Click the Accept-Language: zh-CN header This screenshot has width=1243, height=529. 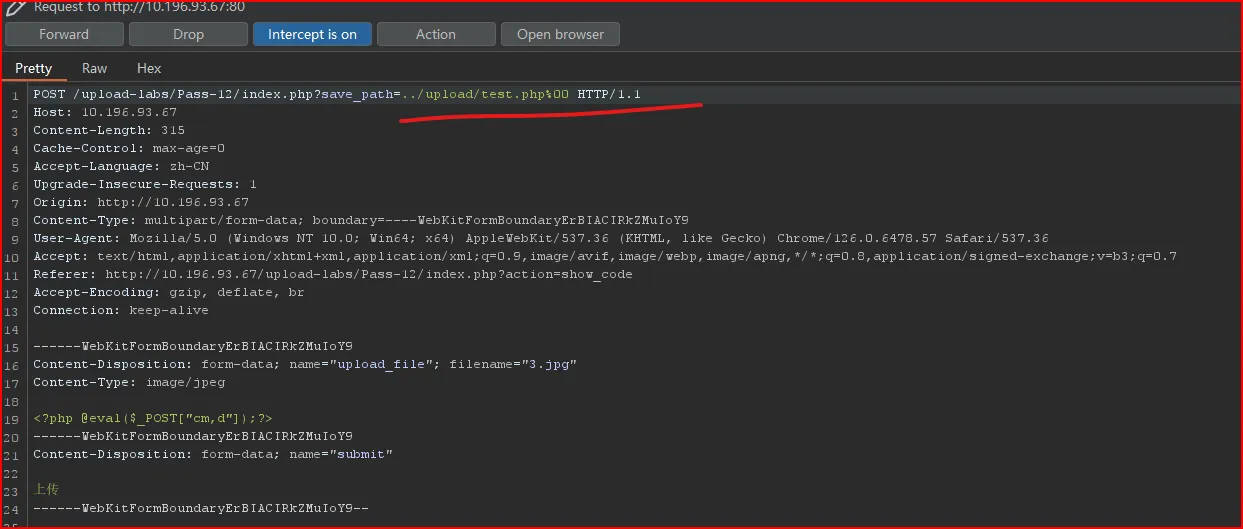(x=121, y=166)
